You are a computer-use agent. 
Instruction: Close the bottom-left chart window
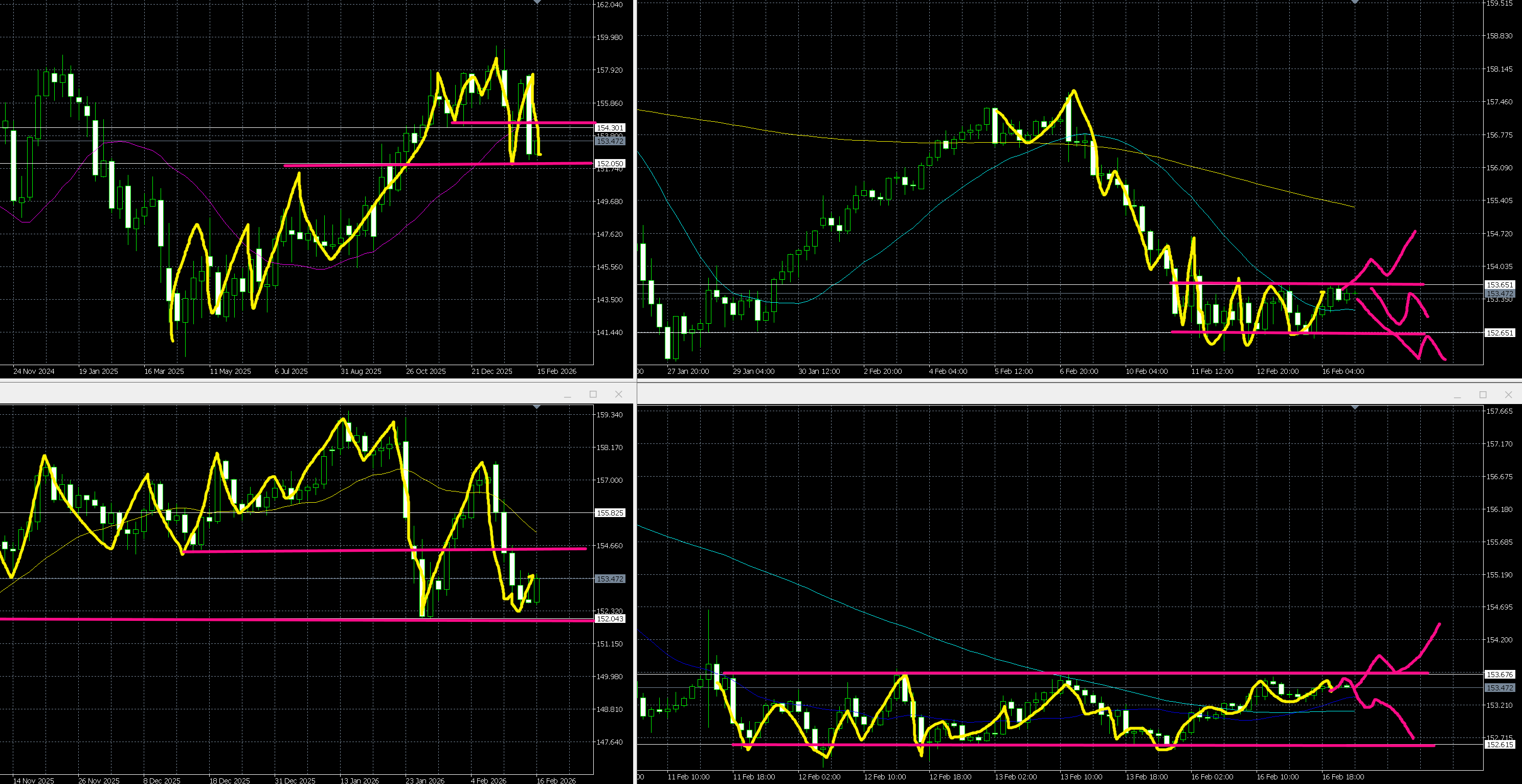pyautogui.click(x=619, y=394)
